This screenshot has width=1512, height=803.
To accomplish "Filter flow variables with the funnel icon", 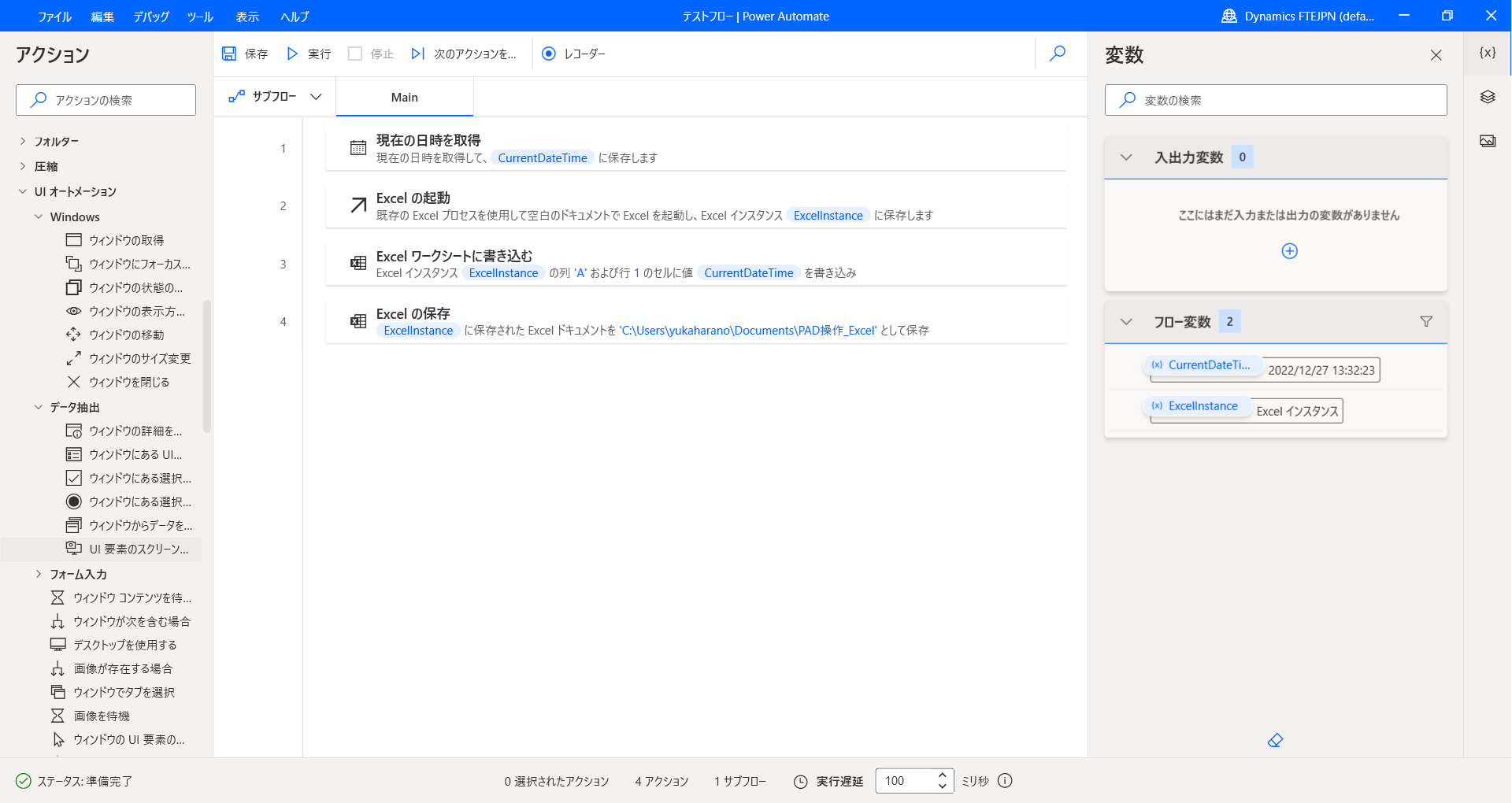I will click(1425, 321).
